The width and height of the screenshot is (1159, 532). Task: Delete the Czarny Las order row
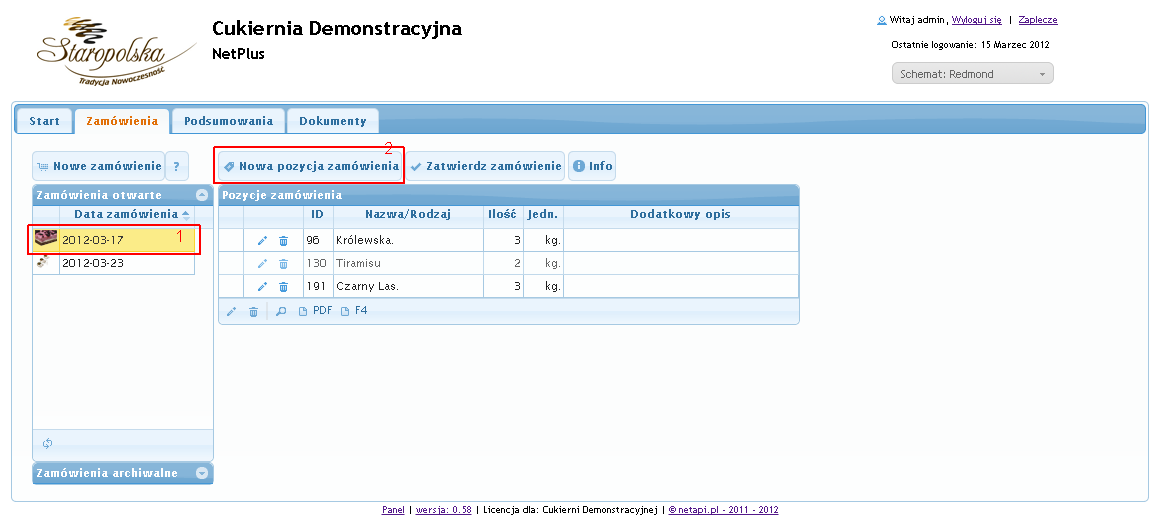click(283, 287)
